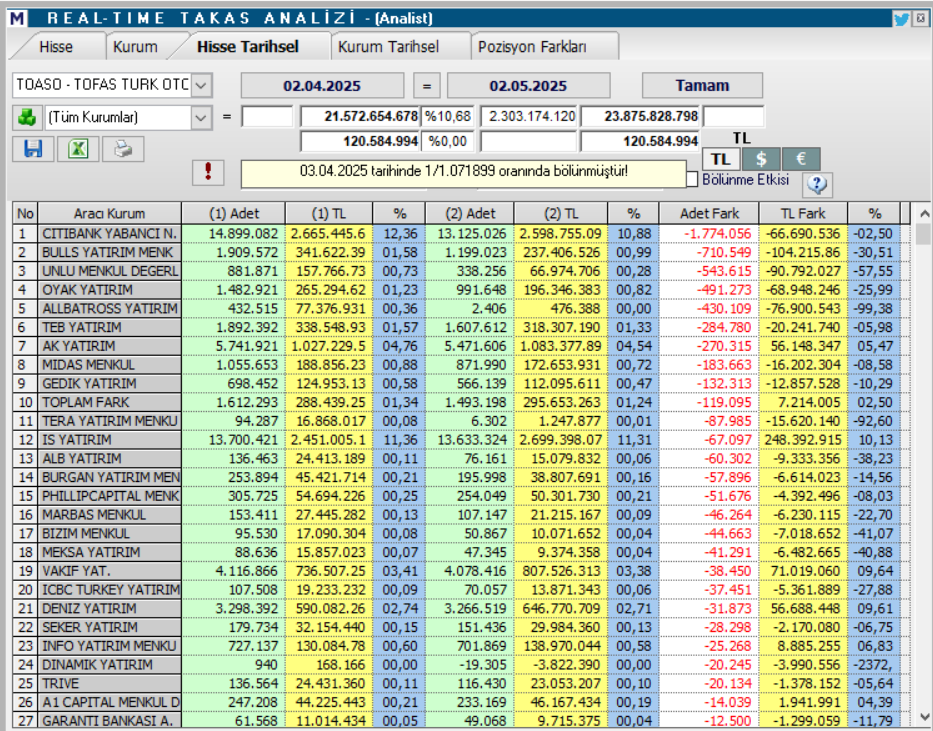Image resolution: width=933 pixels, height=731 pixels.
Task: Select GARANTI BANKASI A. row
Action: click(x=462, y=720)
